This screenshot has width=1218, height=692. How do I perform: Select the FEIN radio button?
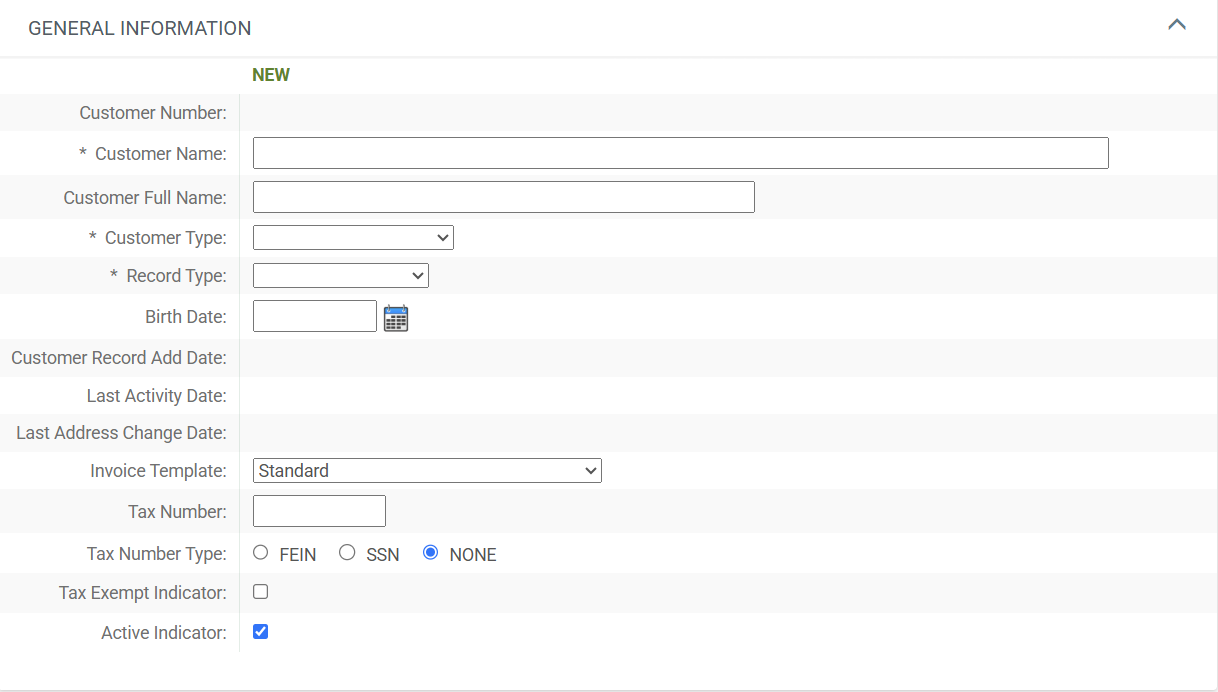tap(260, 552)
